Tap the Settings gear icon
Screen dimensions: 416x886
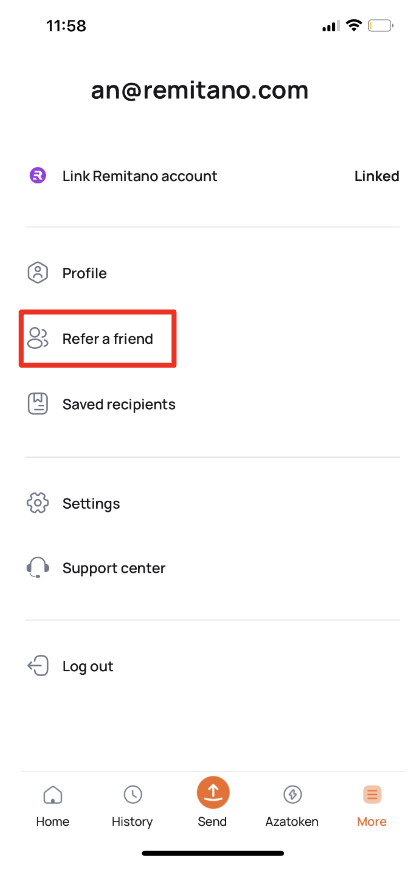click(x=38, y=503)
